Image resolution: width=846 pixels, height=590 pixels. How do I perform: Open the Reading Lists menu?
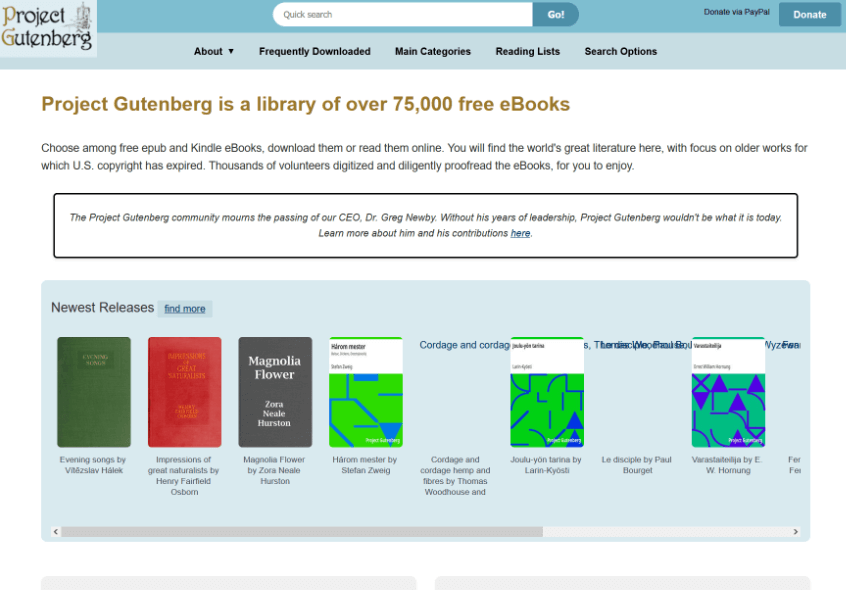(527, 51)
